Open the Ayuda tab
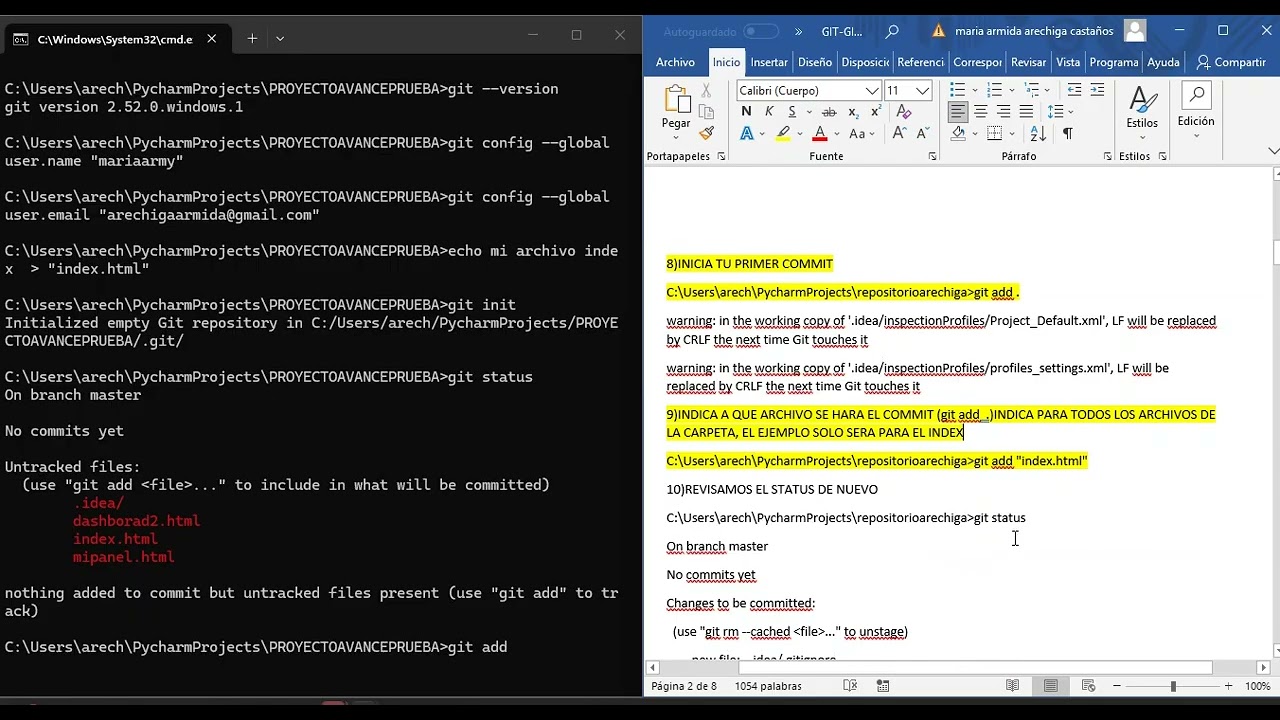The height and width of the screenshot is (720, 1280). pyautogui.click(x=1163, y=62)
